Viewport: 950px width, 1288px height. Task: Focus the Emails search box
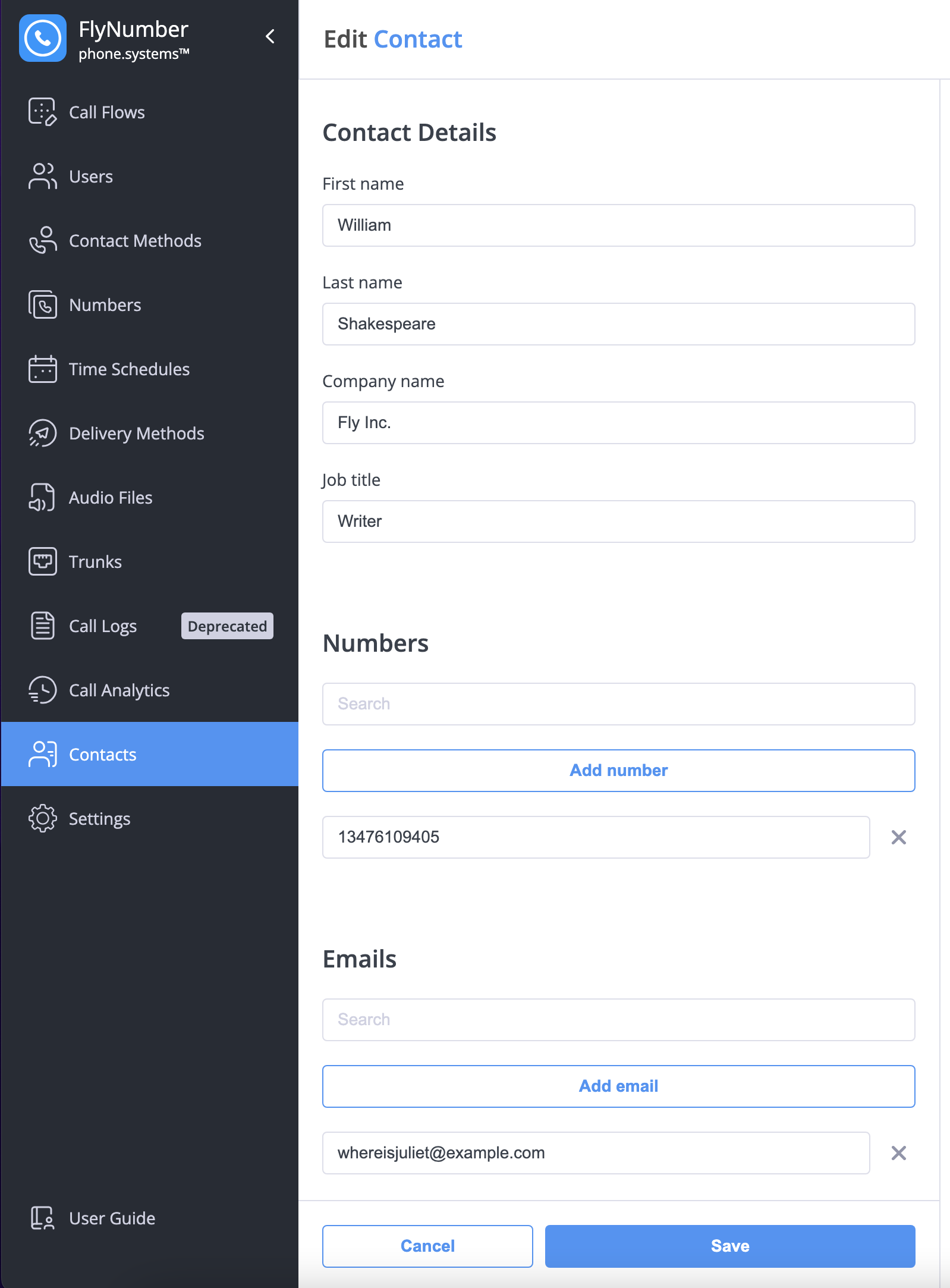(x=619, y=1020)
